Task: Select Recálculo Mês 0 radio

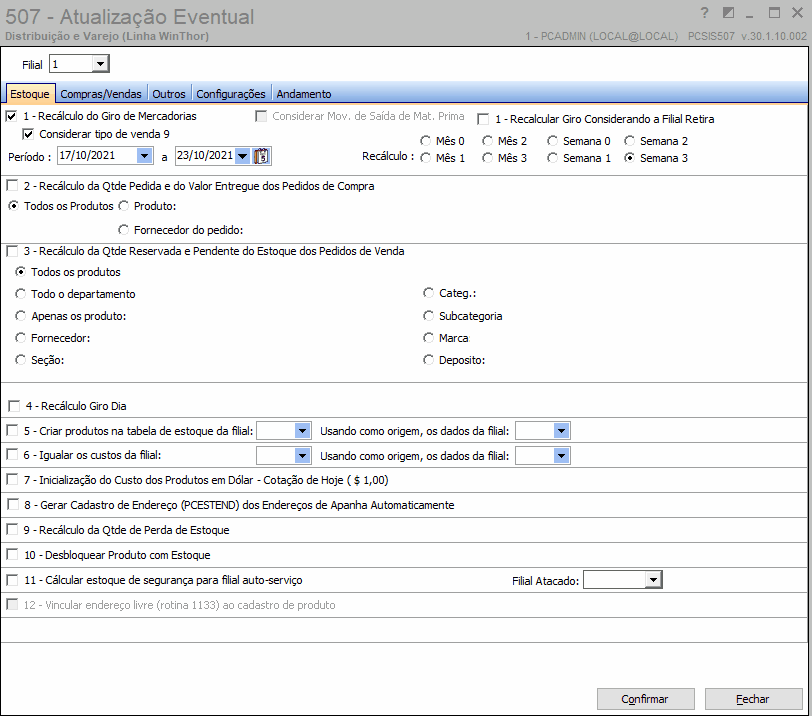Action: coord(426,141)
